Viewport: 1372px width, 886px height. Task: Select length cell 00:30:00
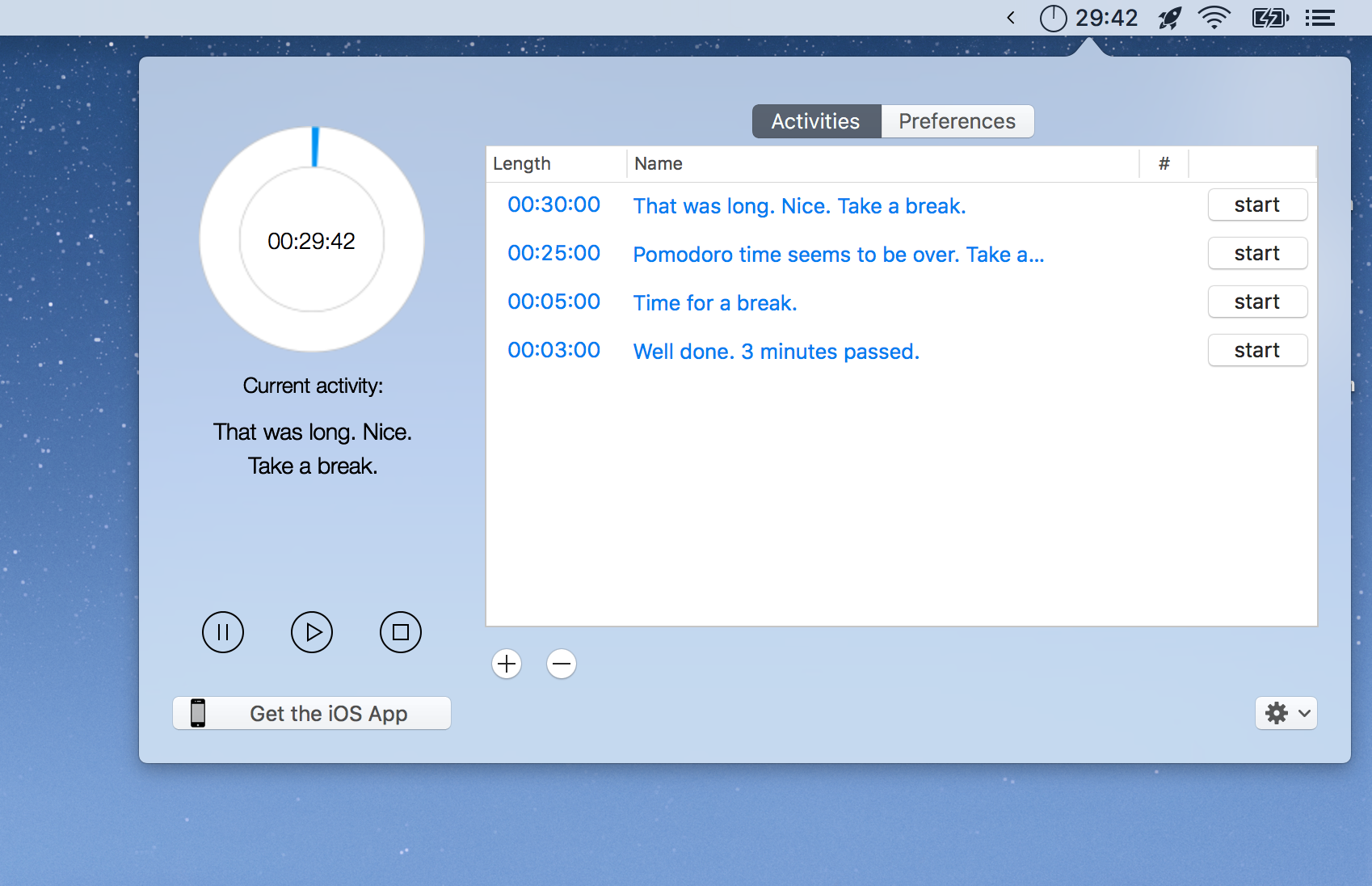click(x=554, y=205)
